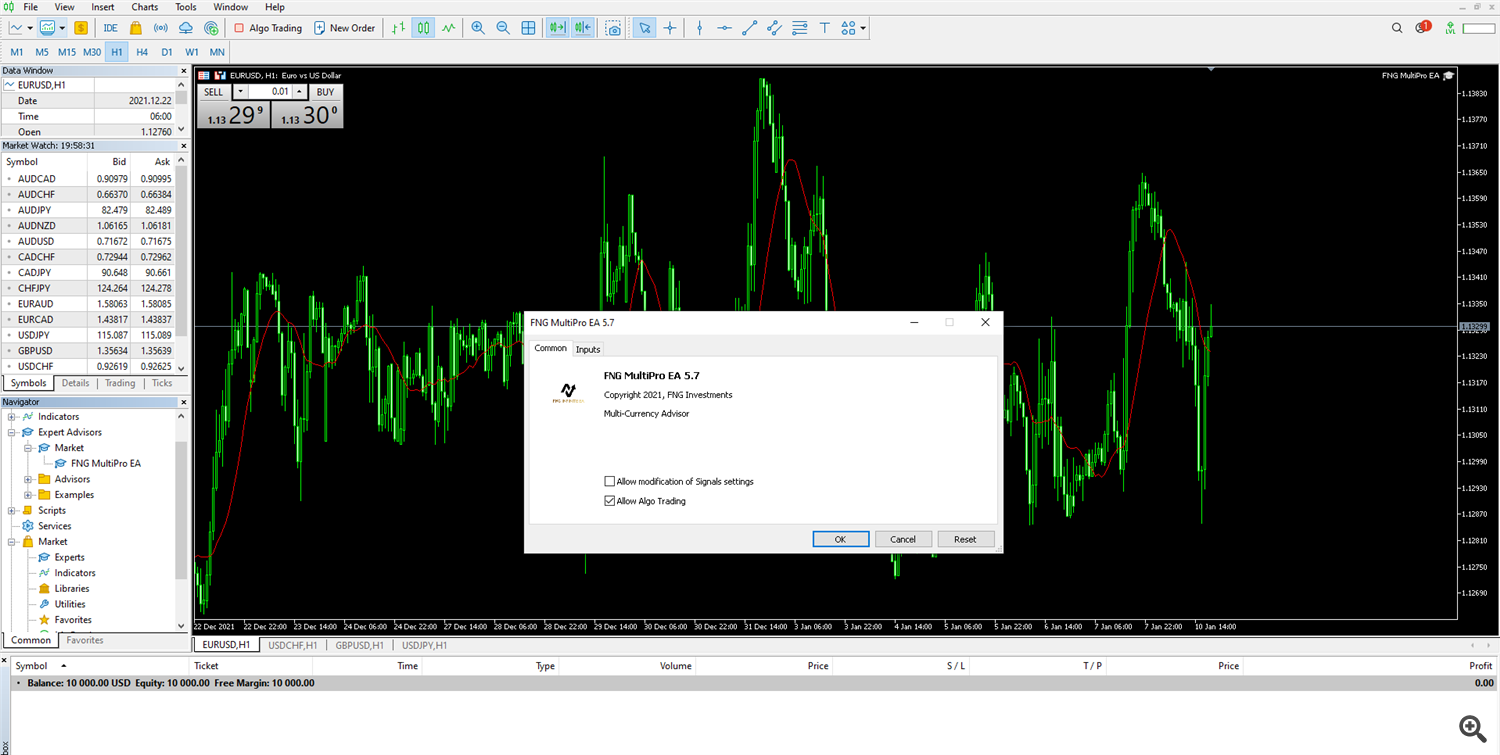Open the shapes objects dropdown arrow
1500x755 pixels.
coord(863,28)
